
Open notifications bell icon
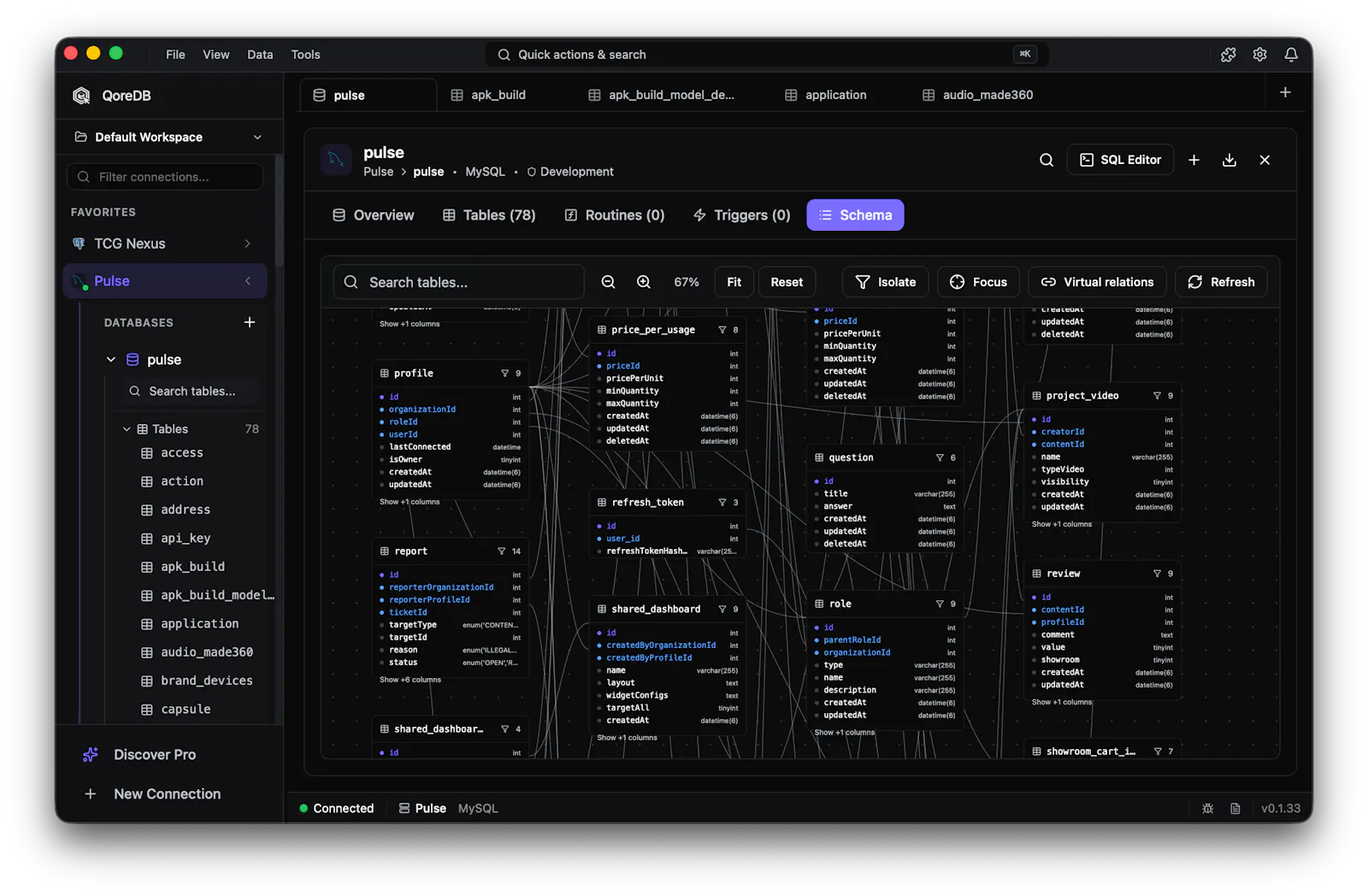1291,55
